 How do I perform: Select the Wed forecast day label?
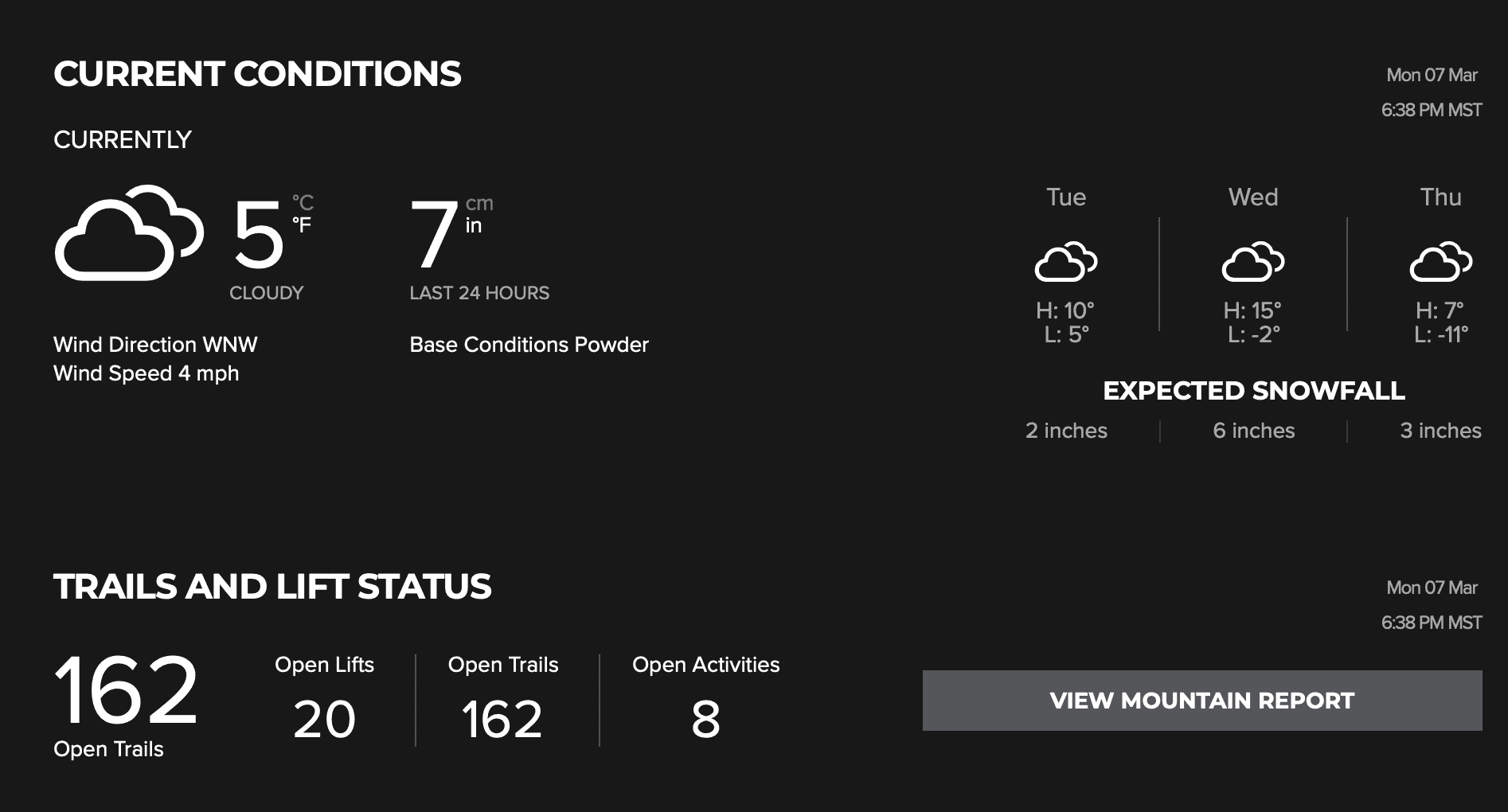click(x=1253, y=197)
